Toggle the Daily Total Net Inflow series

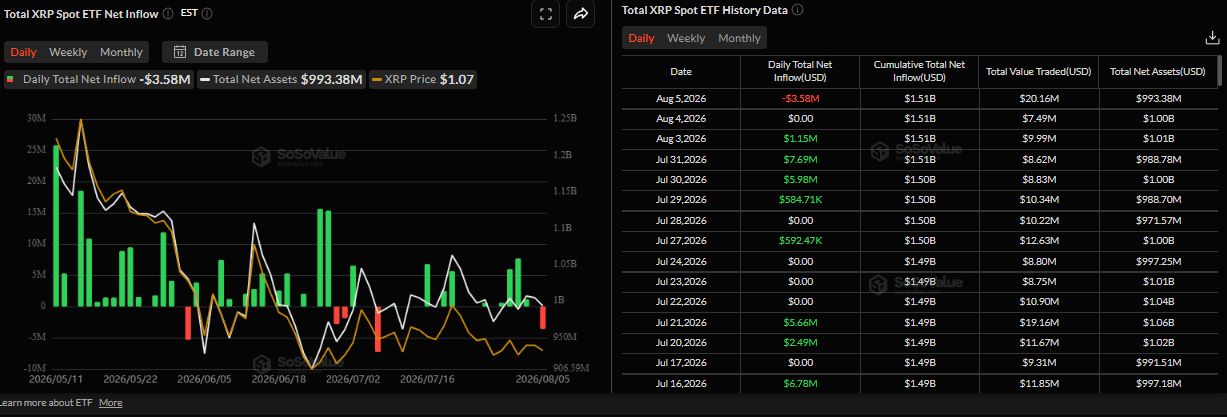click(x=98, y=79)
